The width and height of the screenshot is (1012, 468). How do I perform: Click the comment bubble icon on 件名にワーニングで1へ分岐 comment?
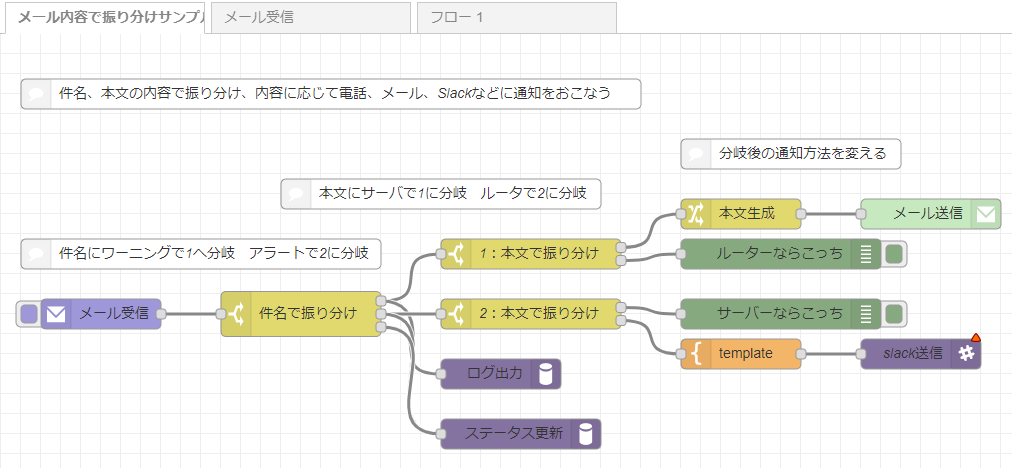[35, 254]
